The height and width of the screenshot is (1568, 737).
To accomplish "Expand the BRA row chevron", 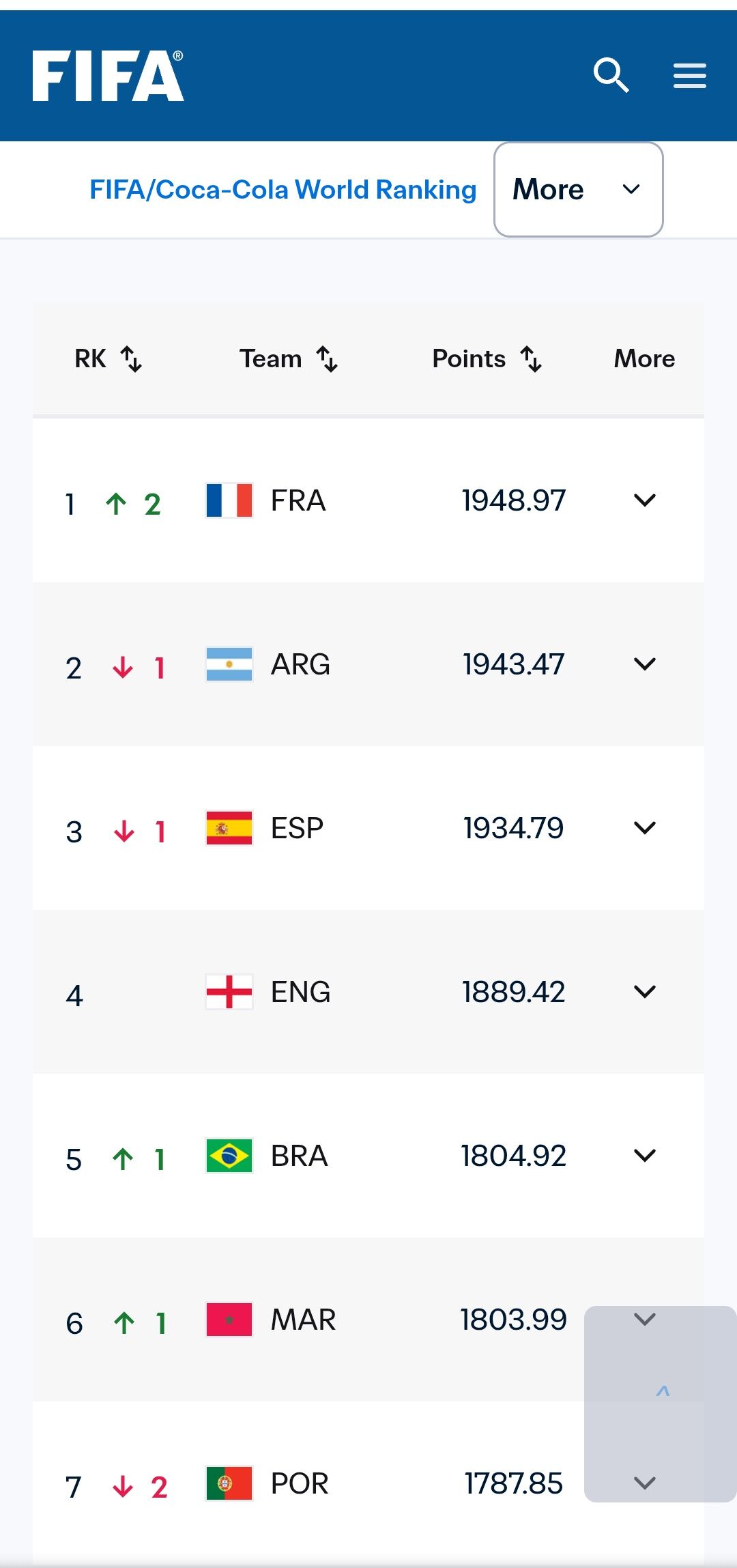I will [645, 1156].
